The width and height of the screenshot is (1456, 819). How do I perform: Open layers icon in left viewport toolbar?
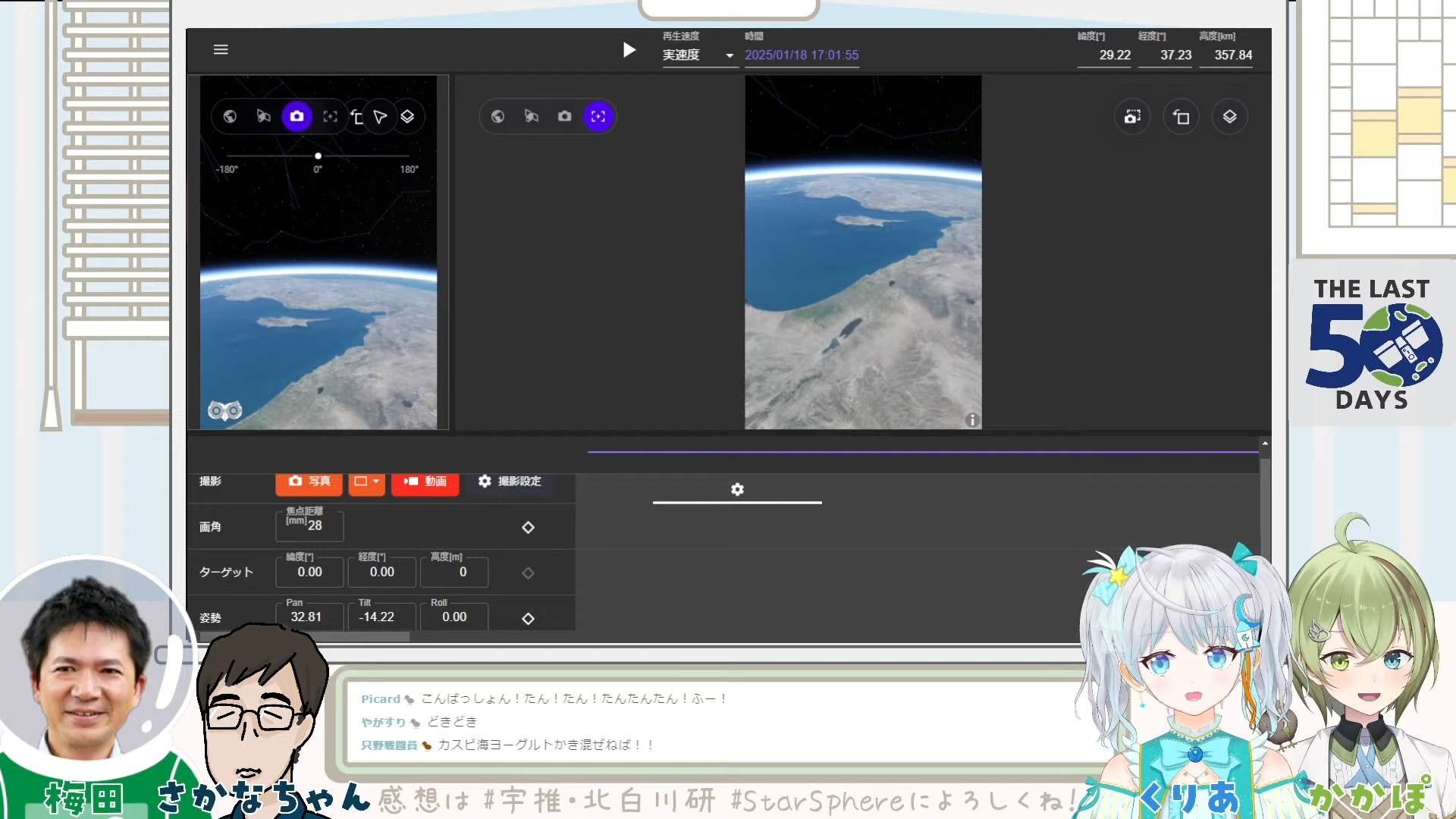coord(407,116)
